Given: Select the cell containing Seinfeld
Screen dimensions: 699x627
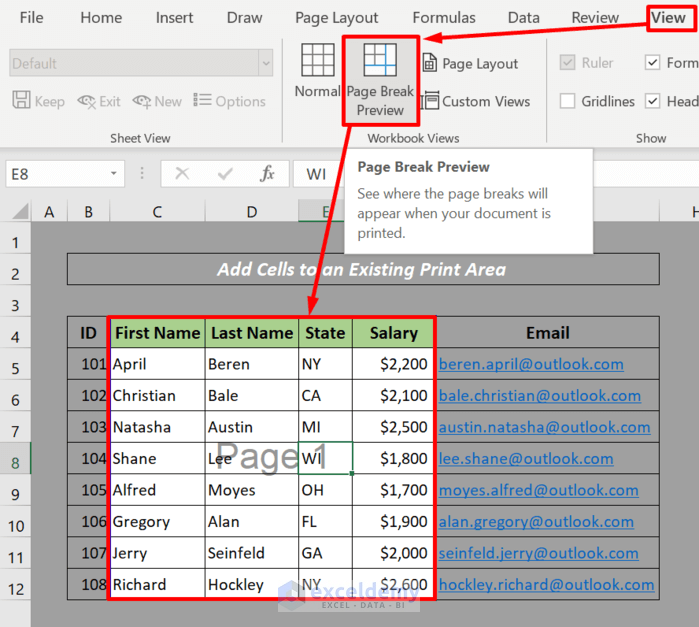Looking at the screenshot, I should (x=252, y=553).
